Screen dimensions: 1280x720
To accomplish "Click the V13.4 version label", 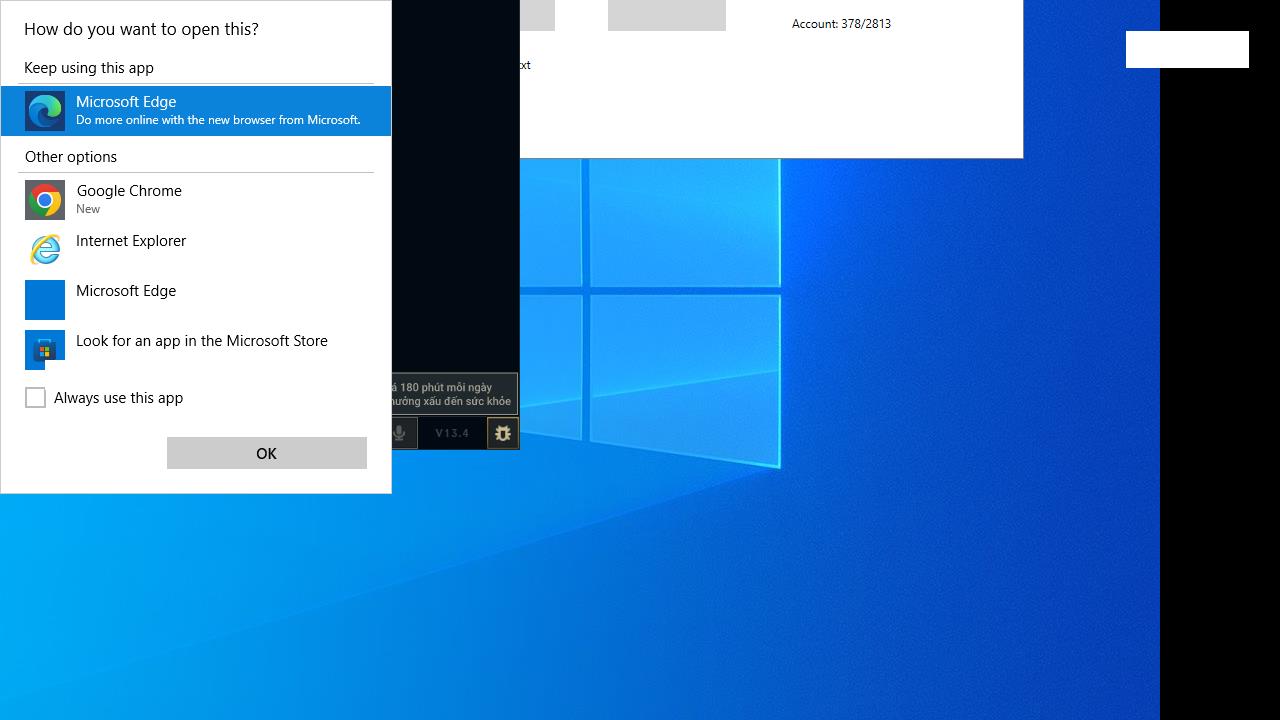I will pos(452,433).
